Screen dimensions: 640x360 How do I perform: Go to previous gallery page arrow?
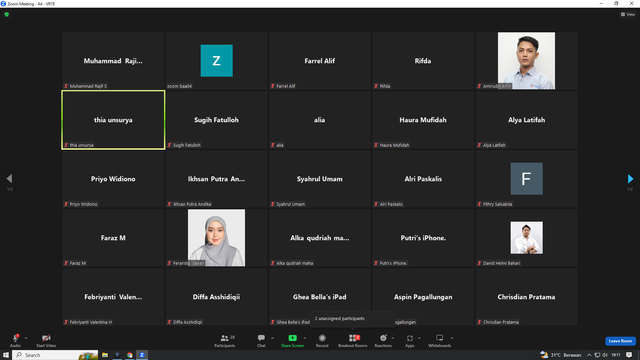9,178
